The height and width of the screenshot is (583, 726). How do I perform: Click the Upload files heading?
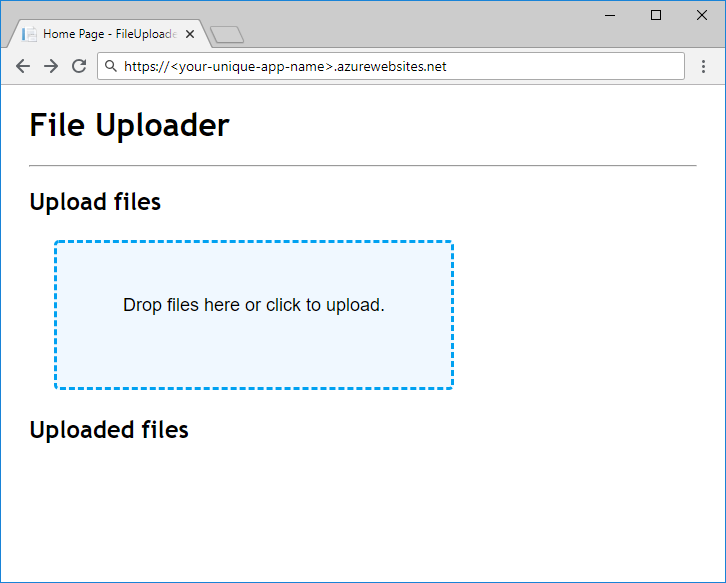[95, 202]
